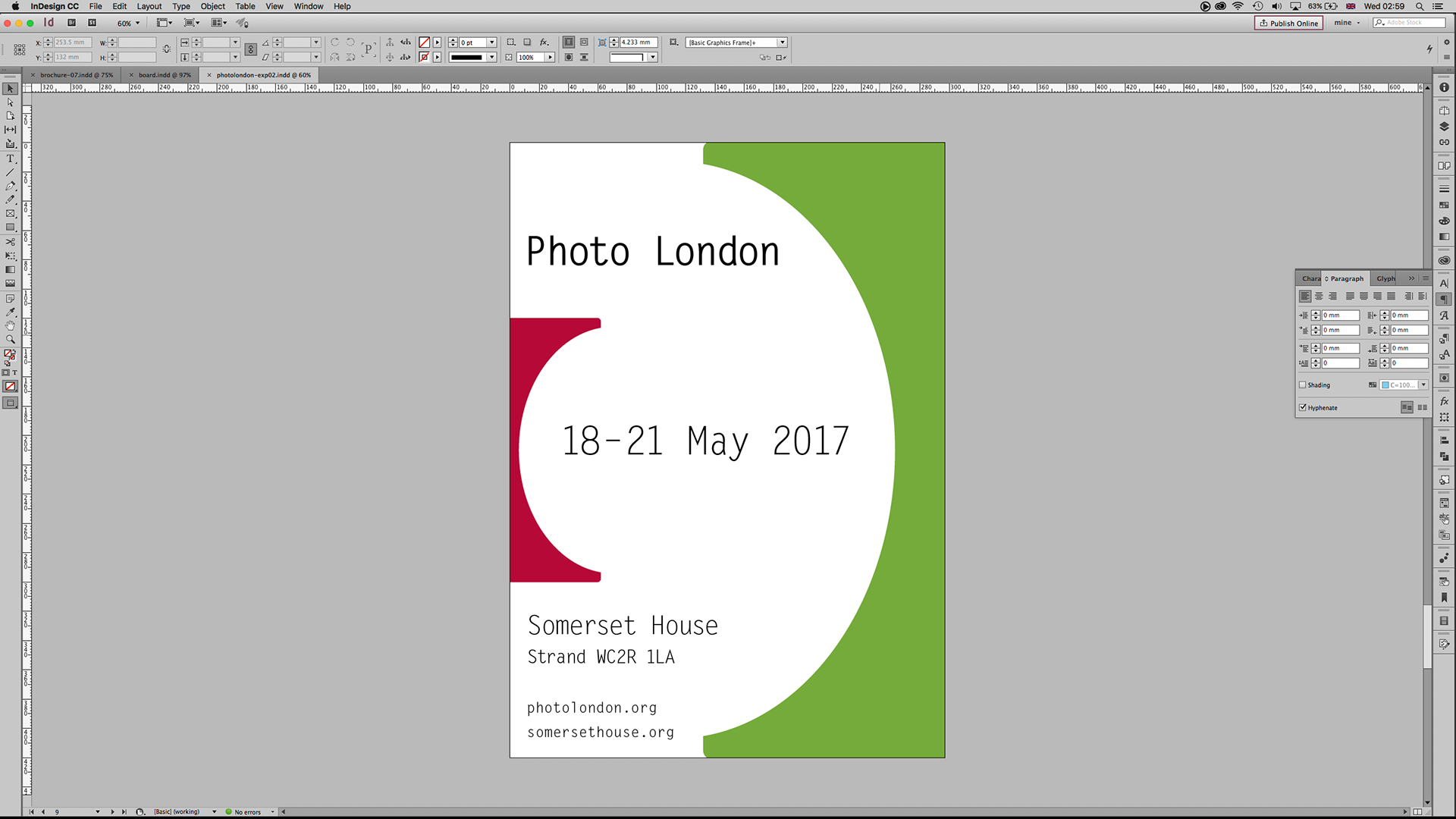Click the align center paragraph button

[1319, 297]
